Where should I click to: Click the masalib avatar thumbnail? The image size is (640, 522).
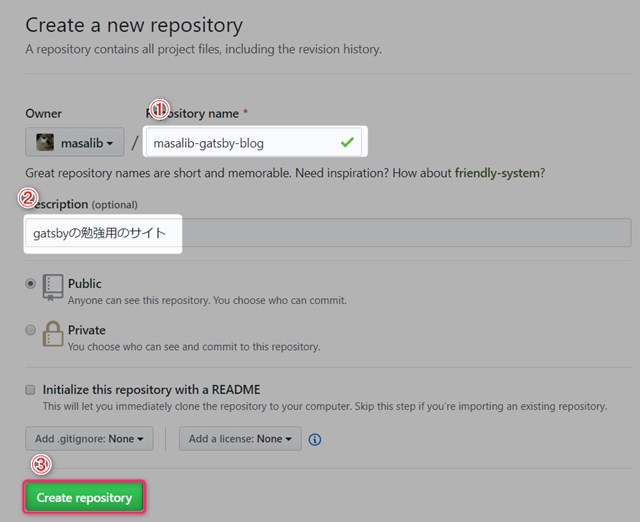point(45,142)
